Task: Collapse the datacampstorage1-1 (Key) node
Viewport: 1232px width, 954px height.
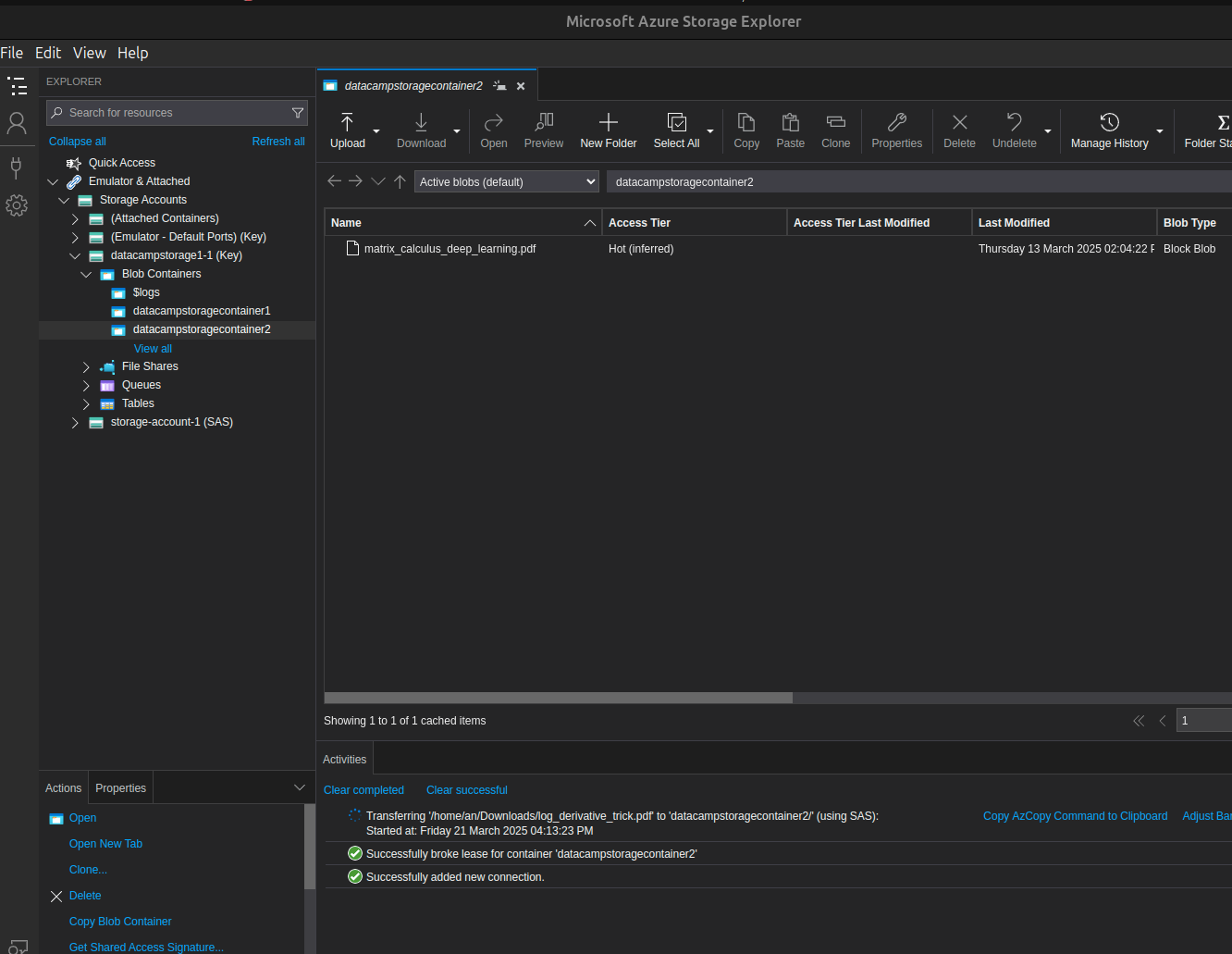Action: (75, 255)
